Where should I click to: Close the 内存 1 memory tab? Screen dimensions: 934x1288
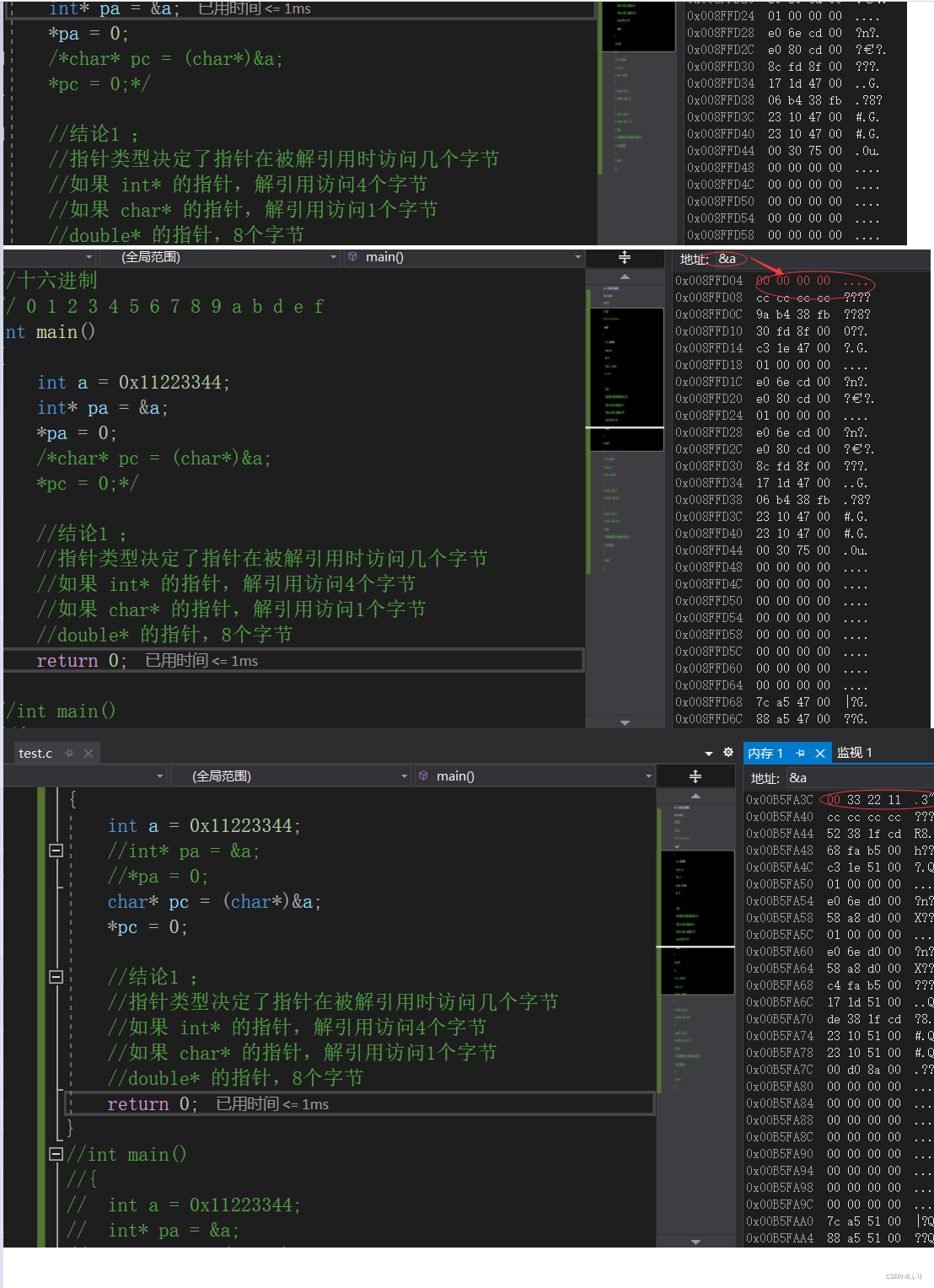click(820, 752)
